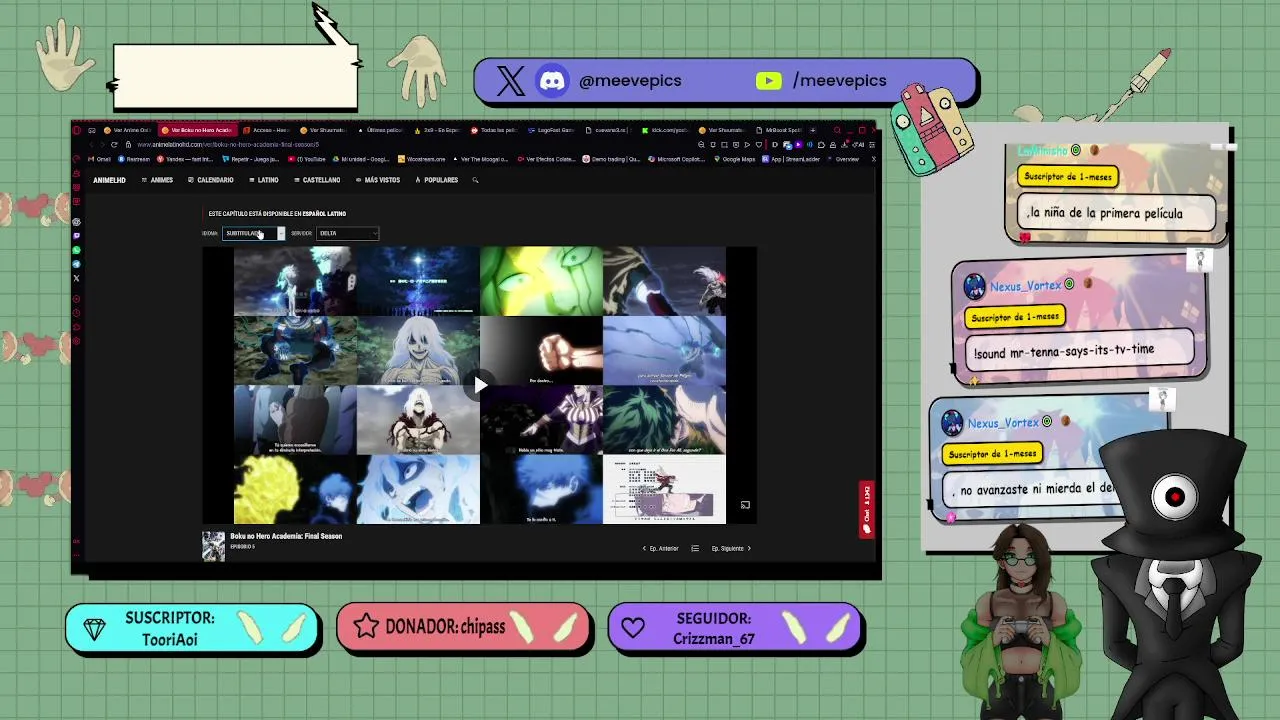Image resolution: width=1280 pixels, height=720 pixels.
Task: Switch to the 'Últimas pelic' tab
Action: coord(380,130)
